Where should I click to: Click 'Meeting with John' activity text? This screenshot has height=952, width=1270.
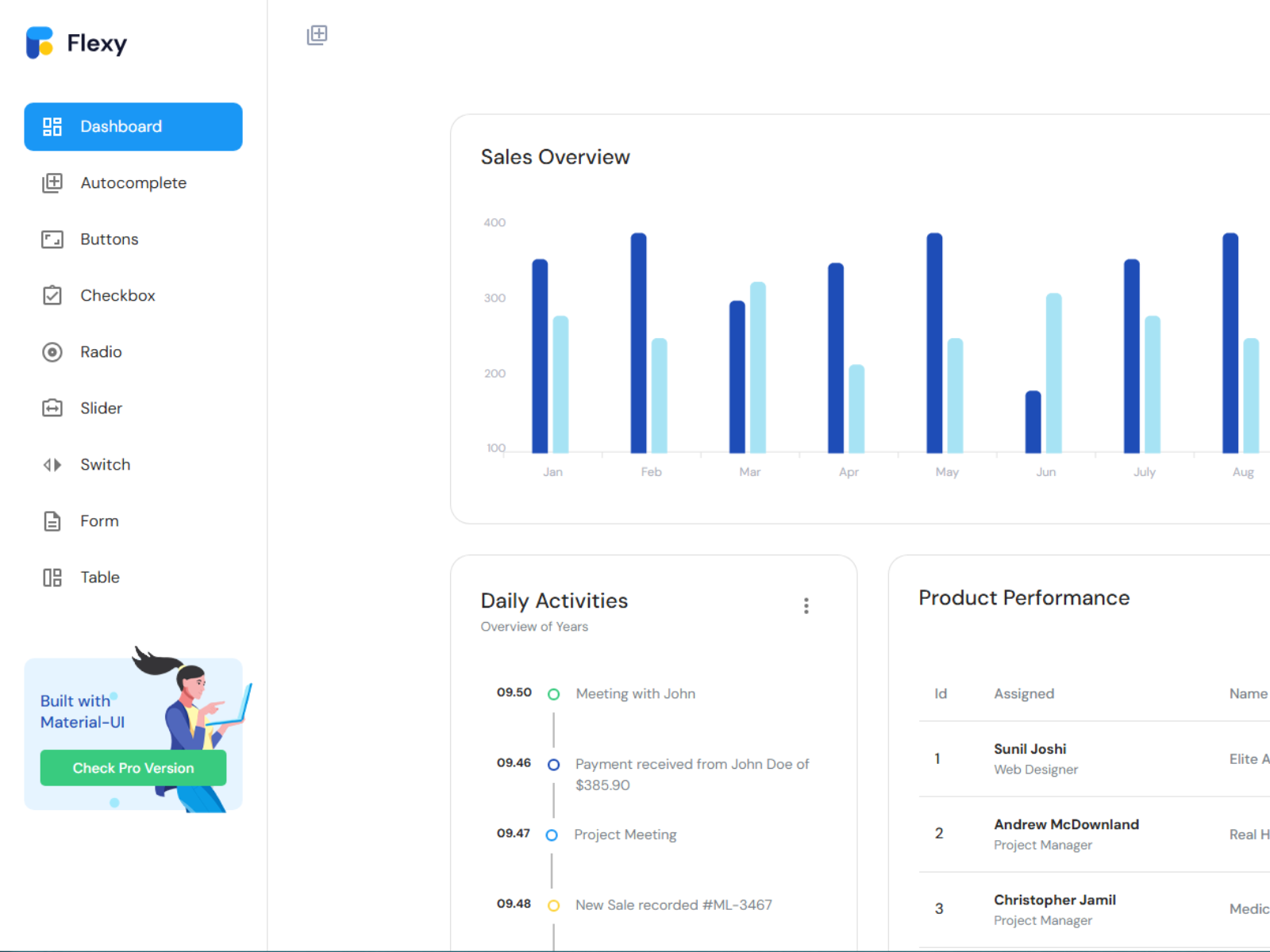[x=636, y=694]
